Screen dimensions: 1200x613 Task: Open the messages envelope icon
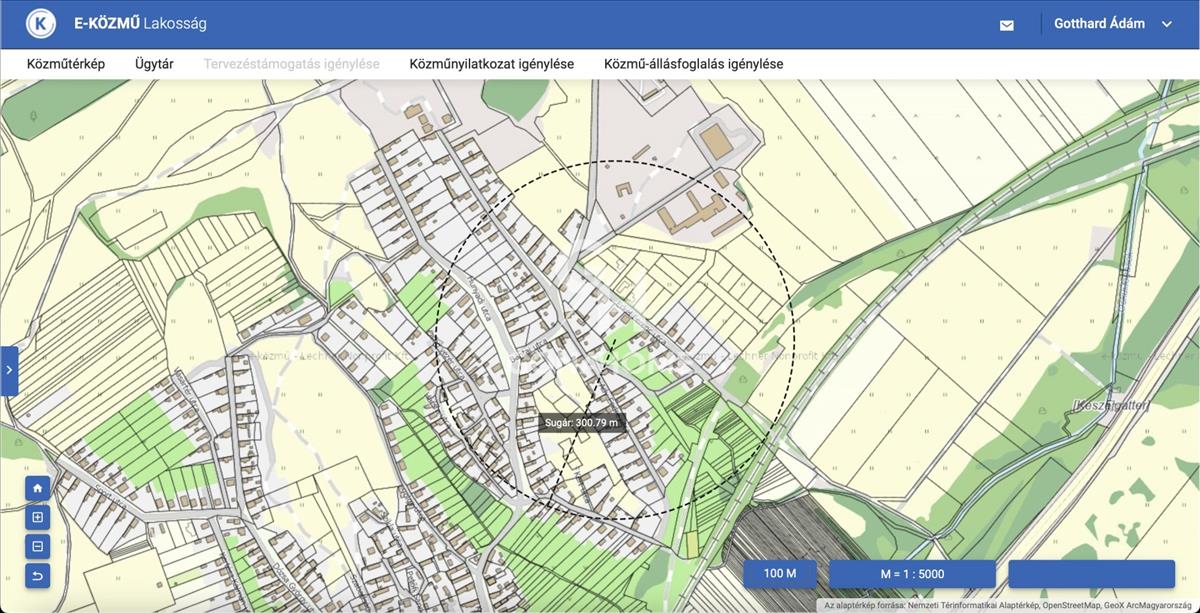point(1006,25)
